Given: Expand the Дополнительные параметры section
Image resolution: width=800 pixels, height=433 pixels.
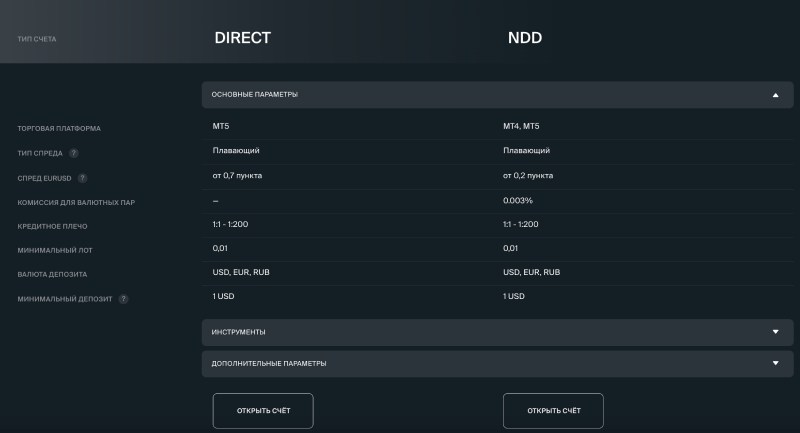Looking at the screenshot, I should (x=775, y=363).
